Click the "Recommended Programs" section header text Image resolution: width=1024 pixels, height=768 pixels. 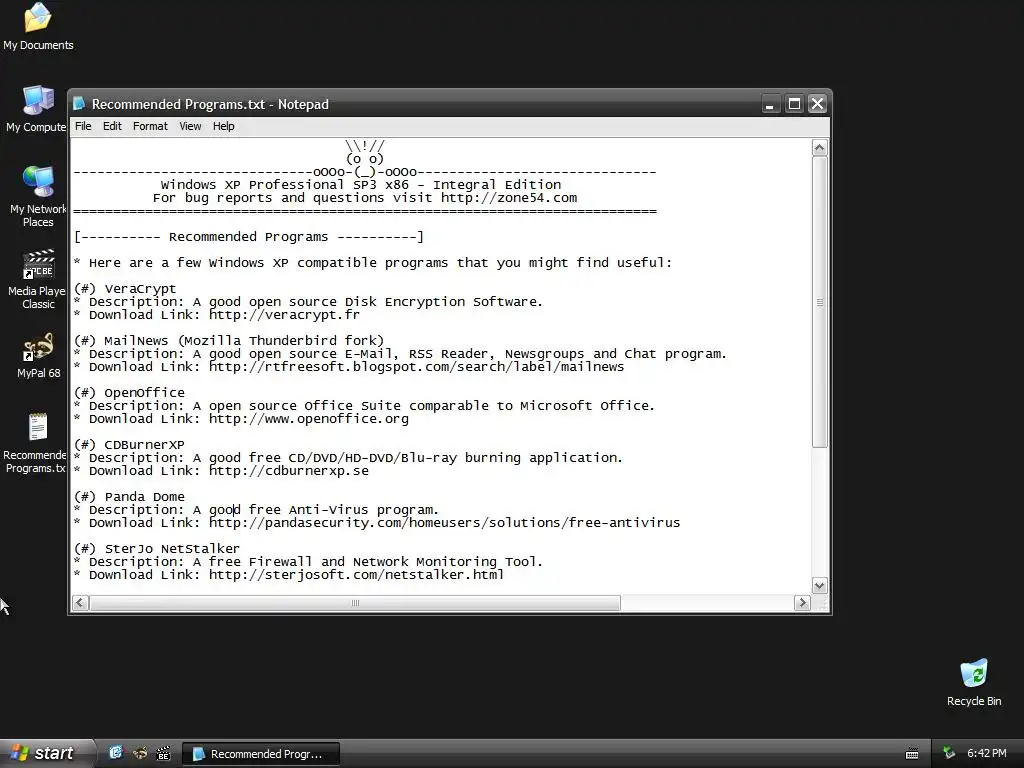(248, 237)
